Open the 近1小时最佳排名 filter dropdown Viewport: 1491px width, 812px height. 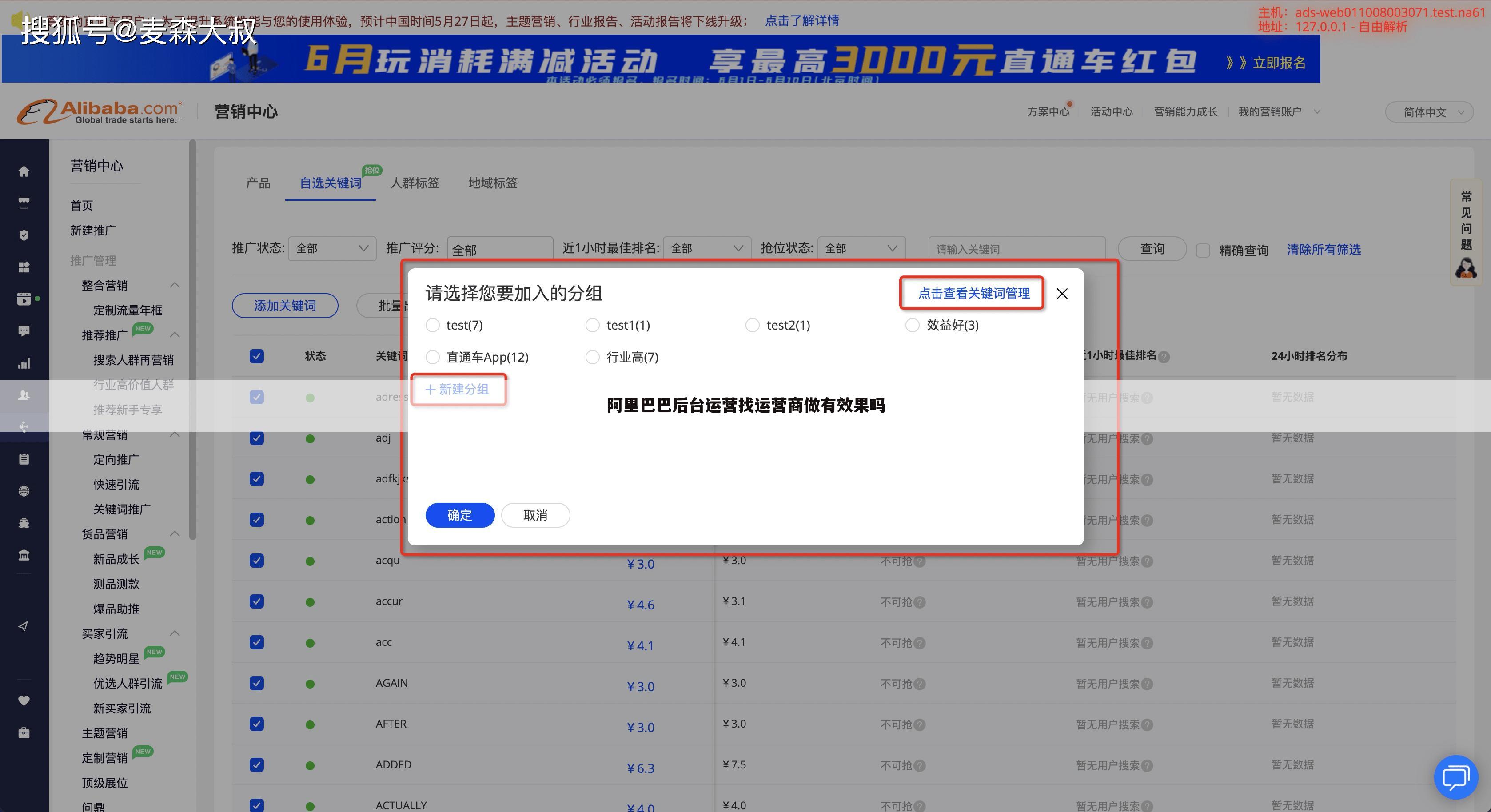pyautogui.click(x=707, y=248)
